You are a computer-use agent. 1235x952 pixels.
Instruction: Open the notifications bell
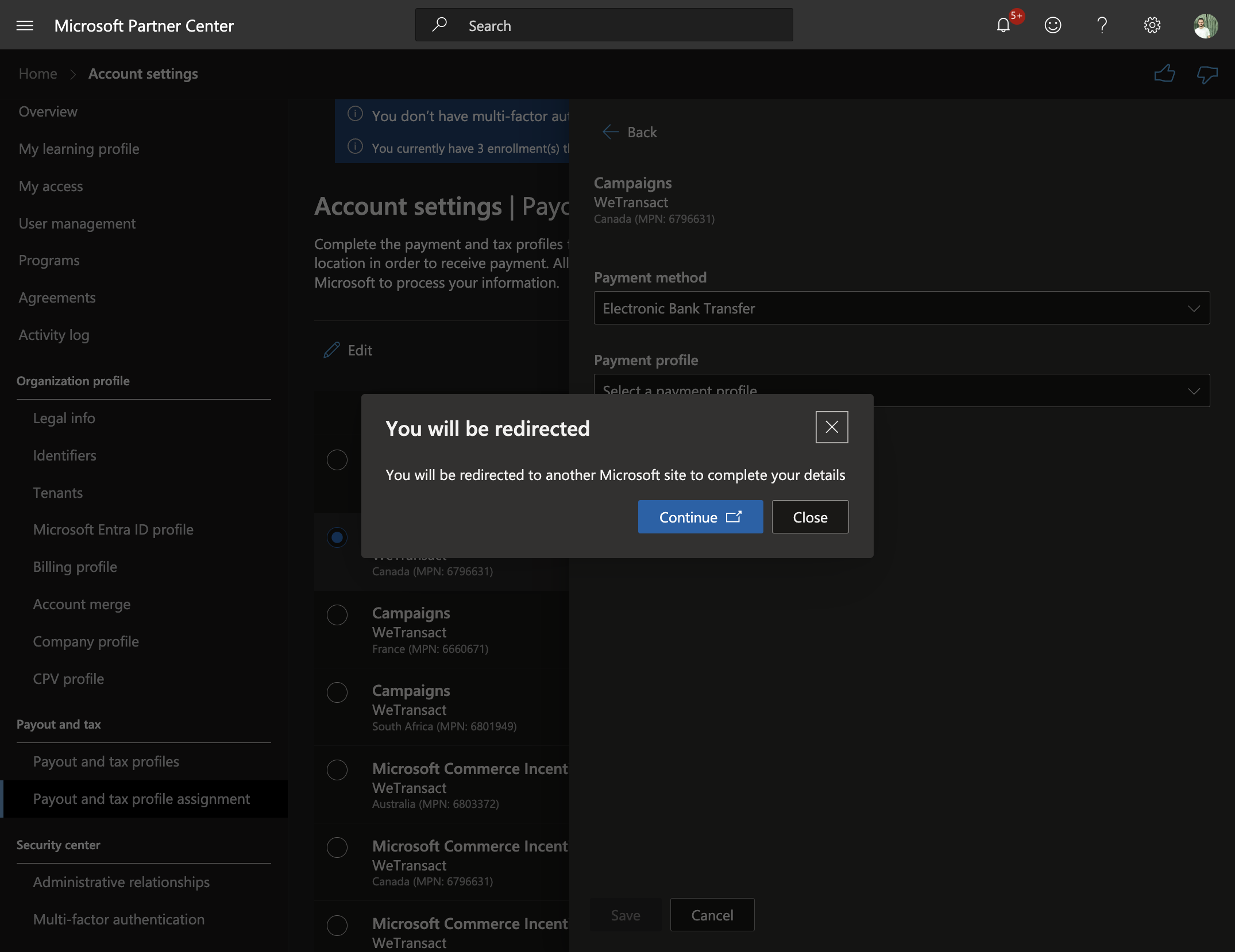(x=1004, y=25)
